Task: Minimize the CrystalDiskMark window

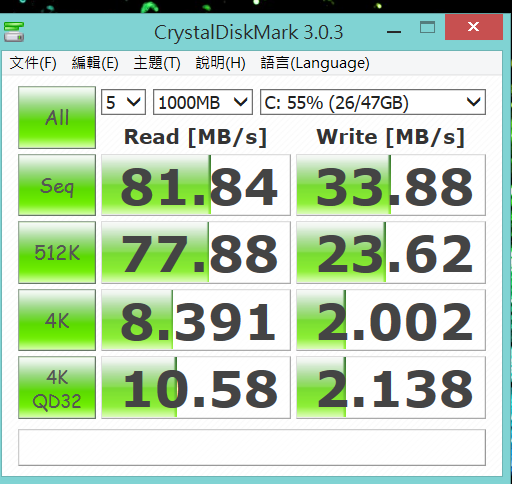Action: [394, 32]
